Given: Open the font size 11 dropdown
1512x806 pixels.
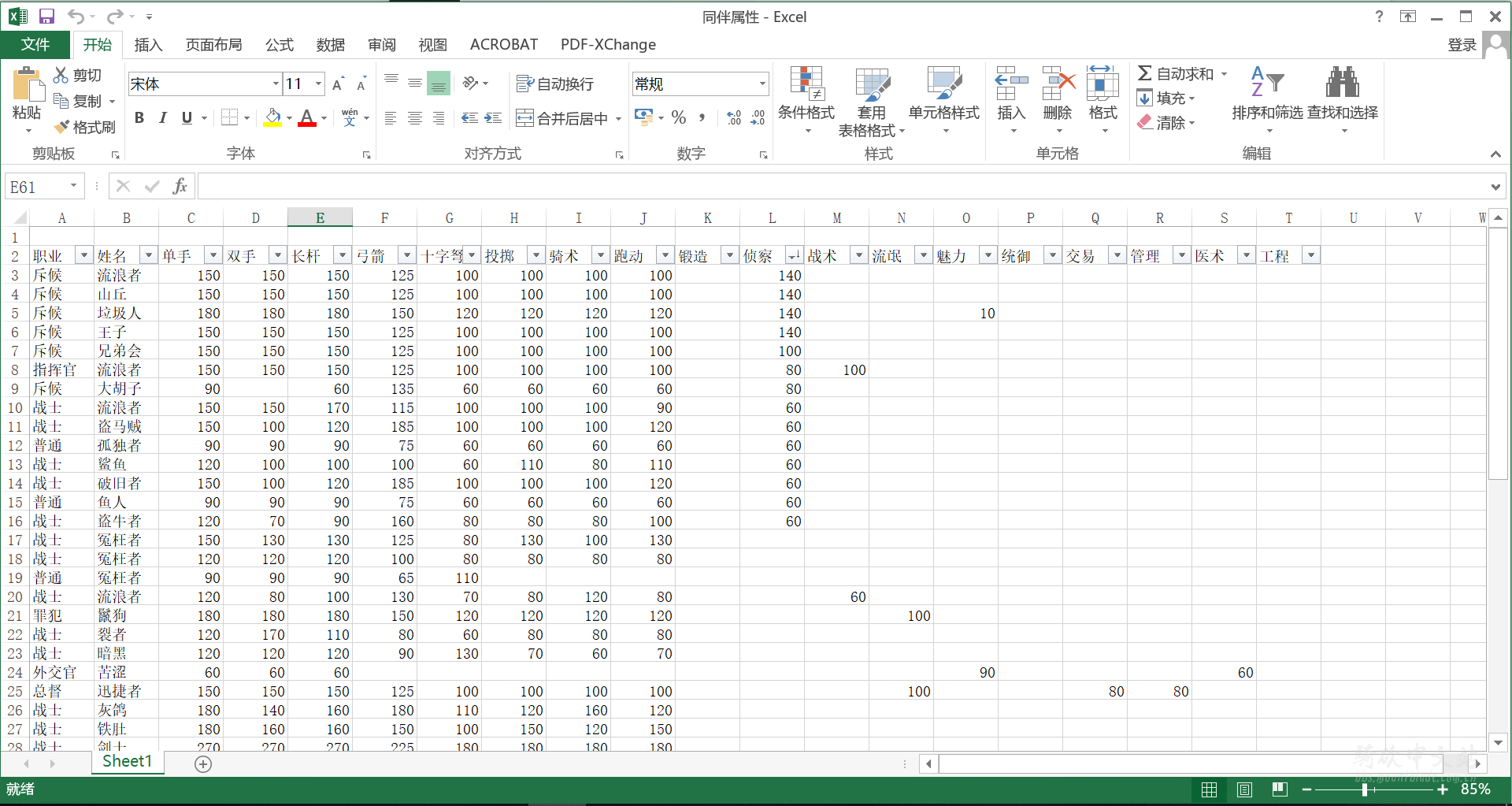Looking at the screenshot, I should 318,84.
